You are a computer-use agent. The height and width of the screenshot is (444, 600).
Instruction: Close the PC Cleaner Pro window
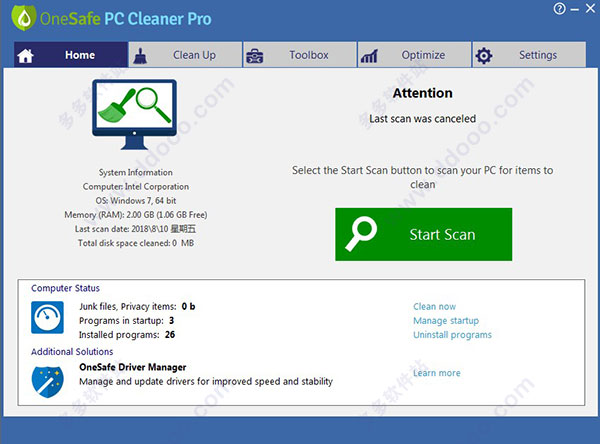pyautogui.click(x=590, y=8)
